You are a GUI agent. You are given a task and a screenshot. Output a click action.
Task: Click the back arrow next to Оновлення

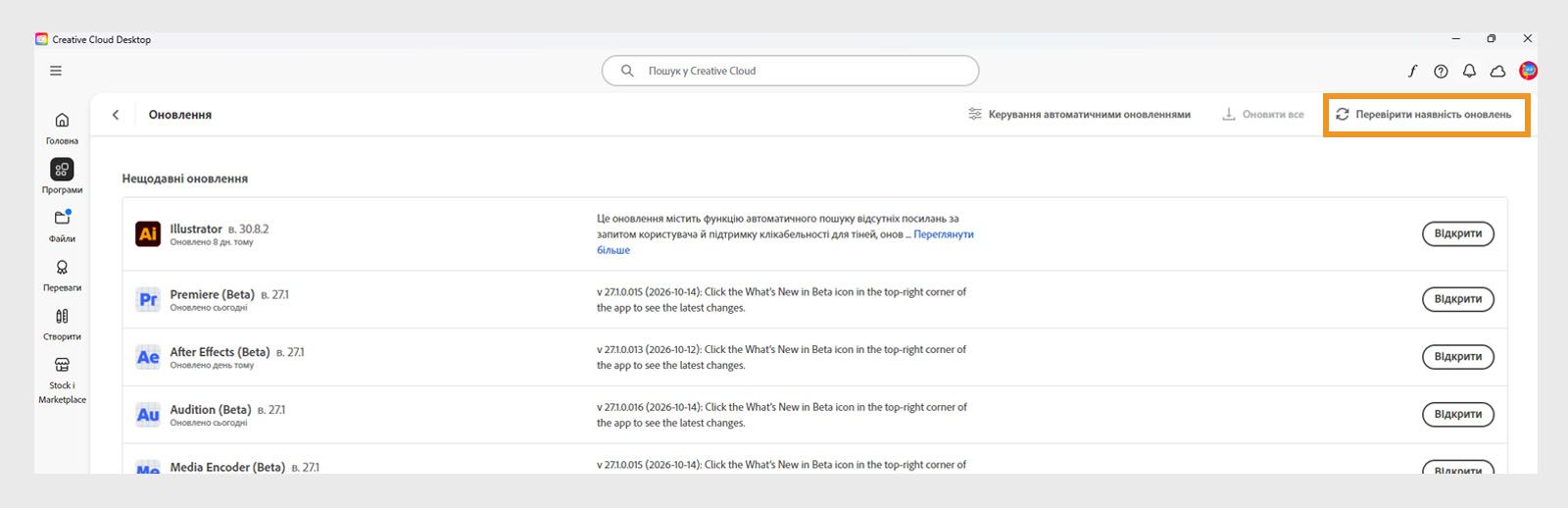pos(116,115)
